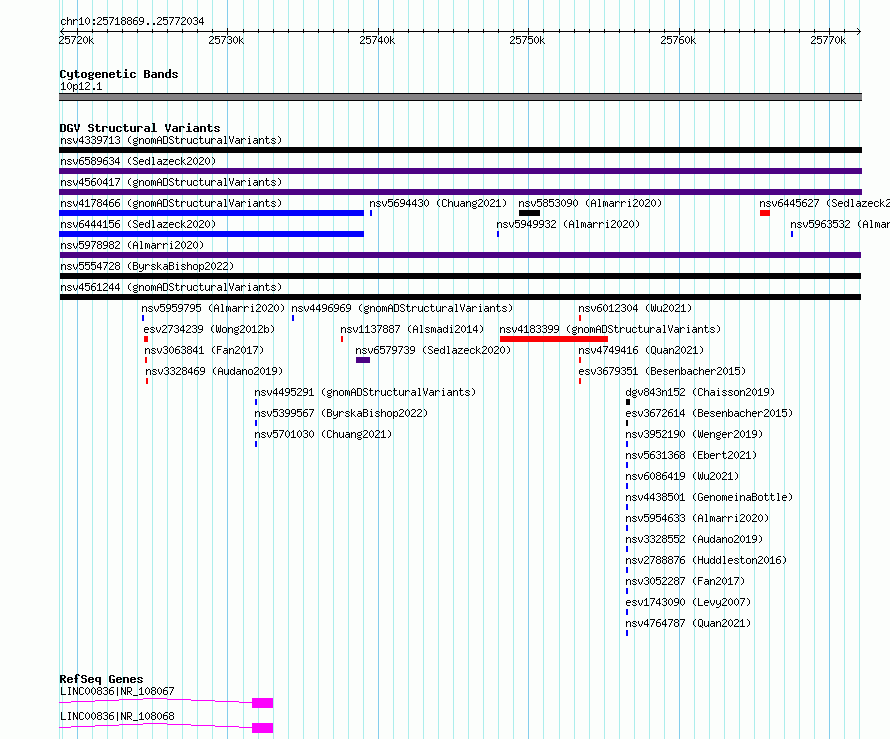This screenshot has width=890, height=739.
Task: Click the nsv4560417 (gnomADStructuralVariants) label
Action: click(171, 182)
